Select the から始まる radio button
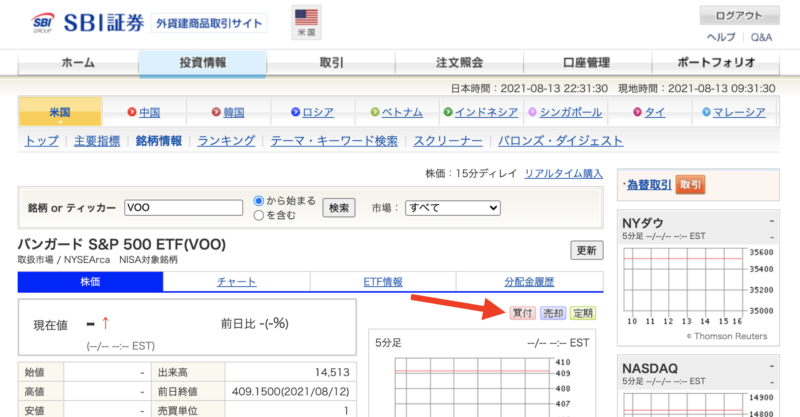800x417 pixels. click(x=259, y=201)
